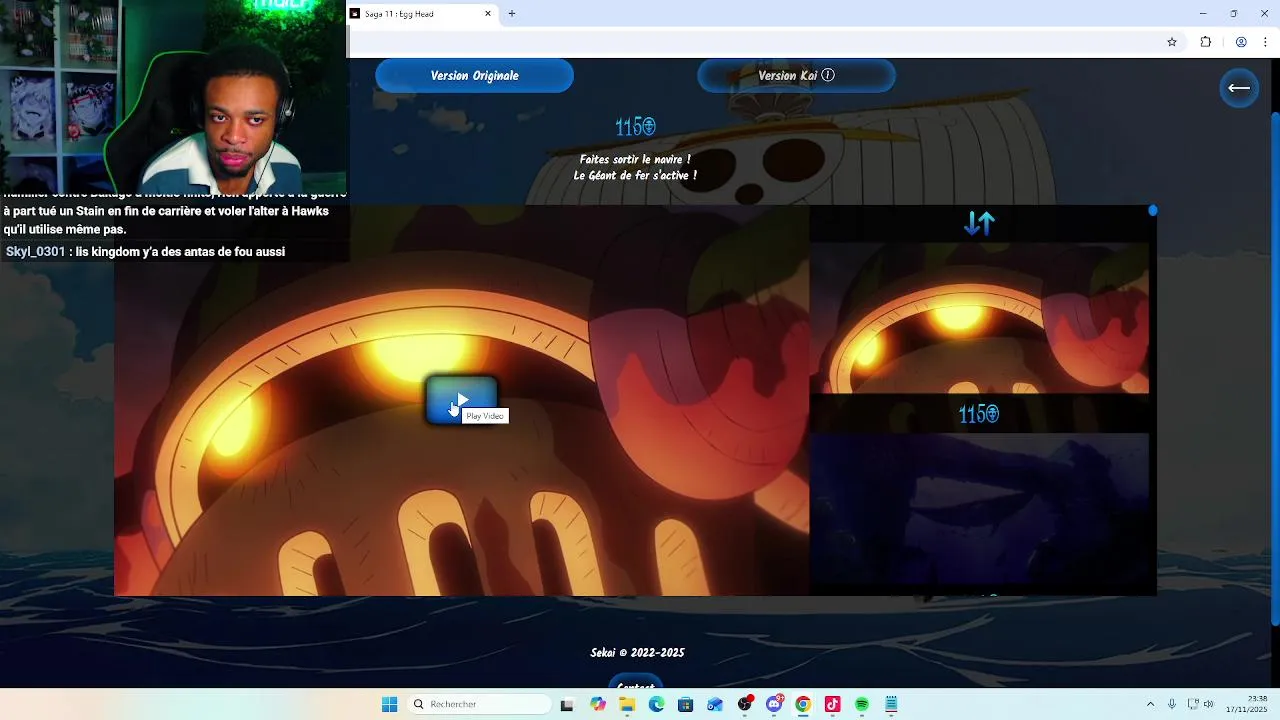Open the top playlist thumbnail with the glowing ring
This screenshot has width=1280, height=720.
coord(979,318)
